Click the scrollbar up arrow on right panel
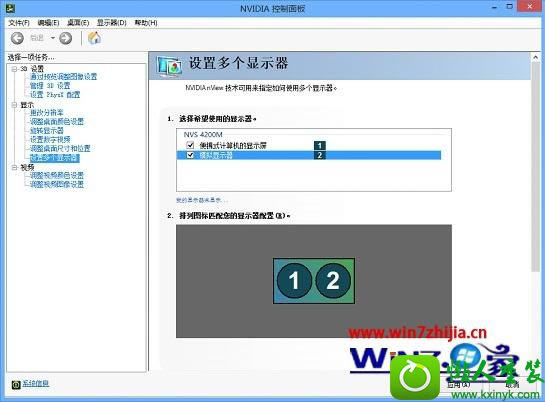 coord(536,58)
